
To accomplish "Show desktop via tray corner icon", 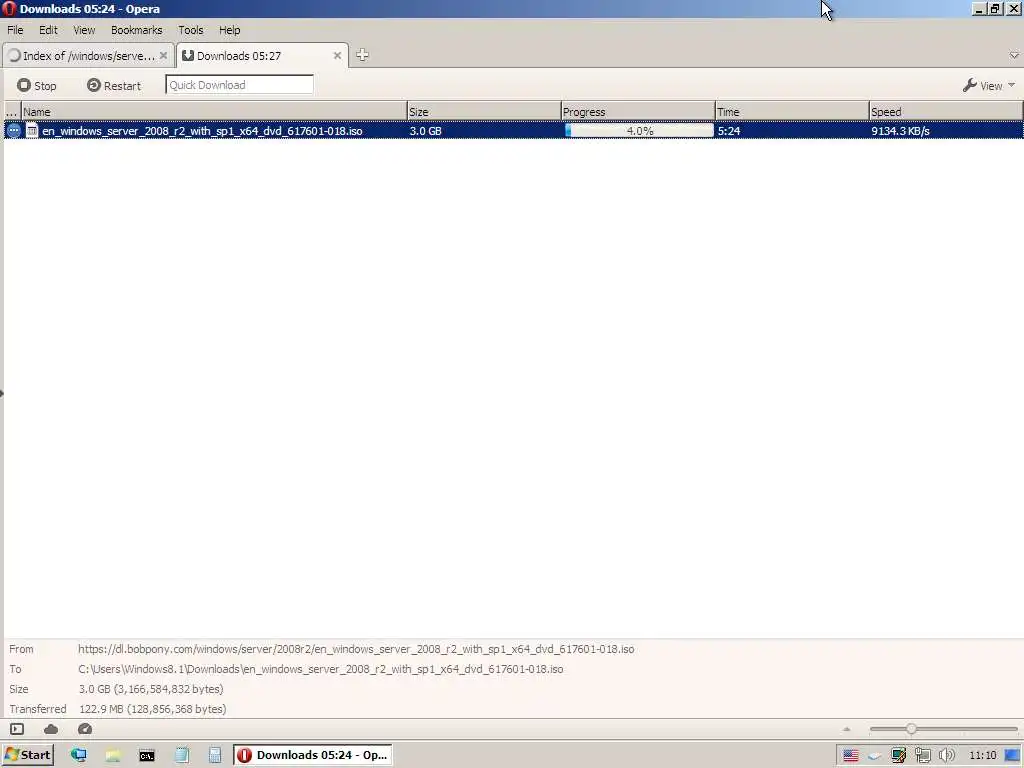I will click(1013, 756).
